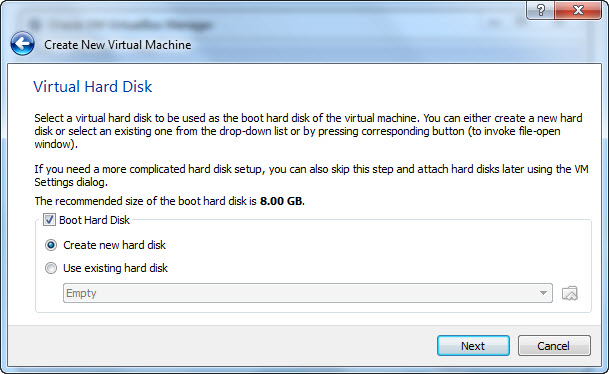Open the Empty hard disk drop-down list
Screen dimensions: 609x374
click(x=308, y=293)
